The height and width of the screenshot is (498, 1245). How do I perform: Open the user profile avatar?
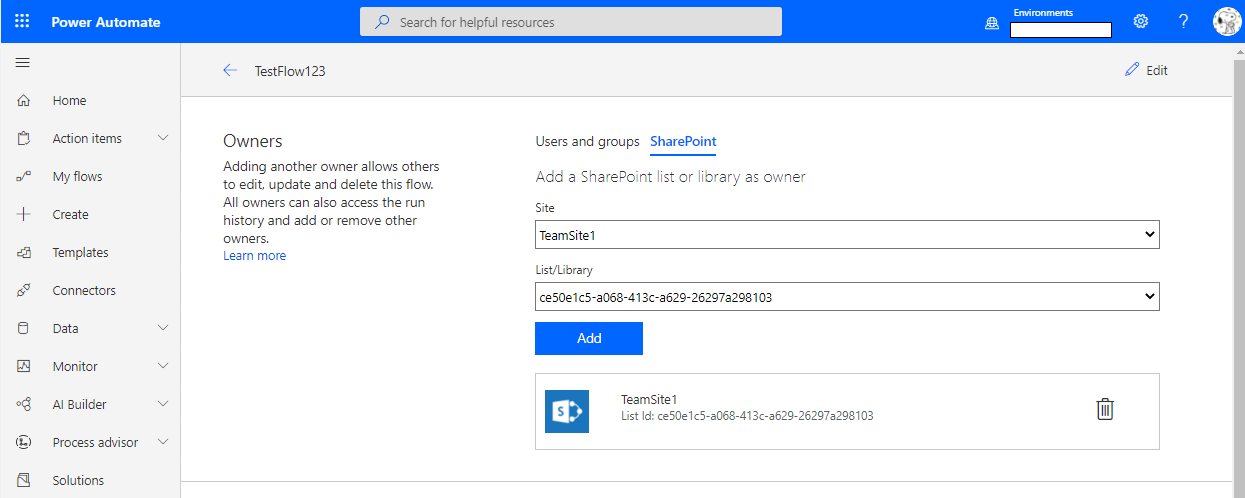pyautogui.click(x=1227, y=21)
